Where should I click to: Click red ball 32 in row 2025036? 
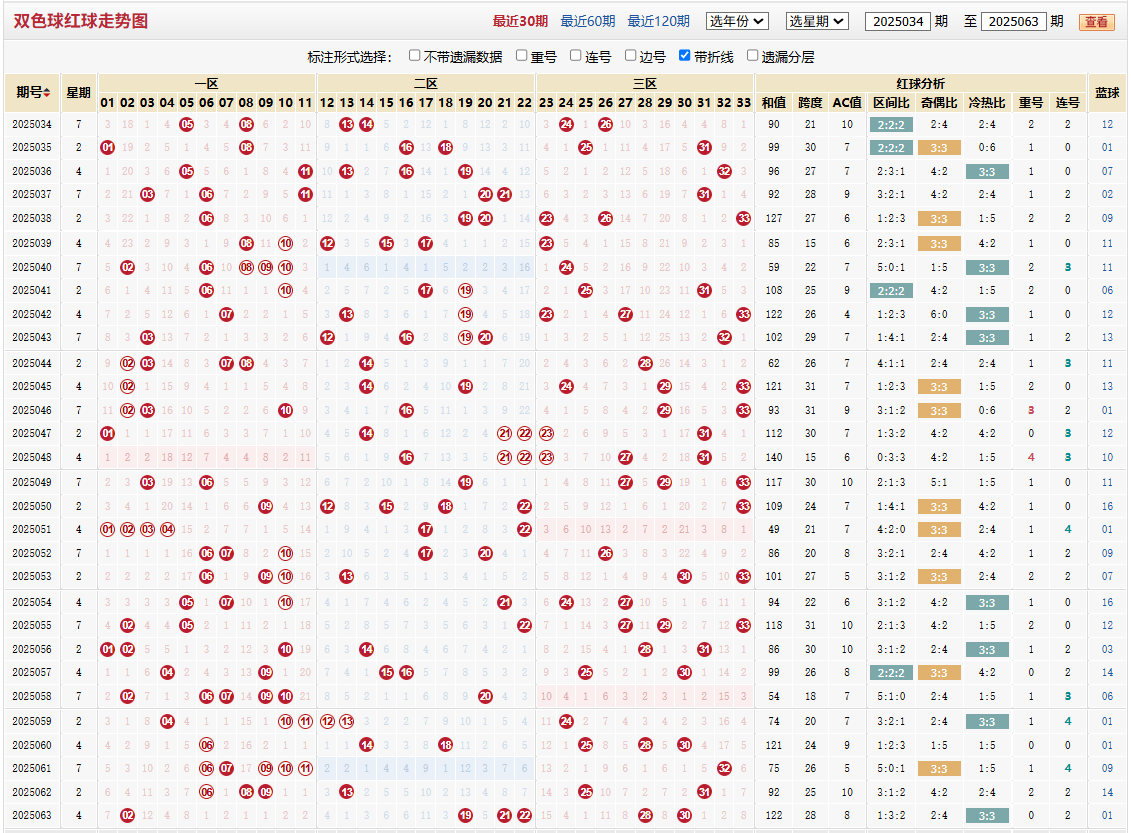point(724,172)
